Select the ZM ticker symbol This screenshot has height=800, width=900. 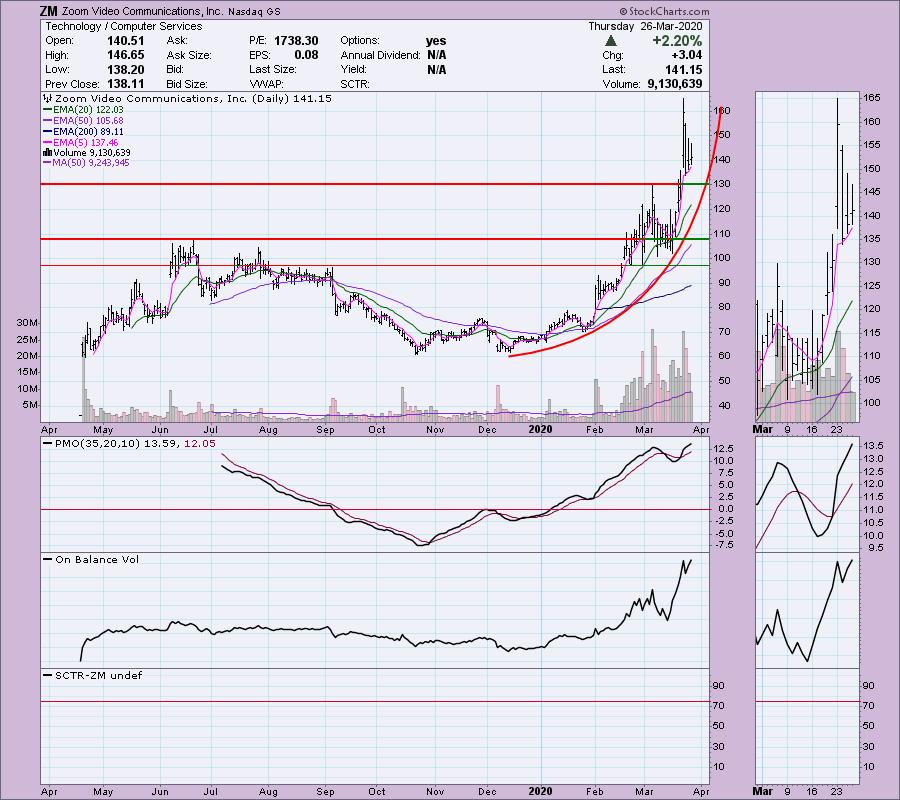click(x=49, y=11)
